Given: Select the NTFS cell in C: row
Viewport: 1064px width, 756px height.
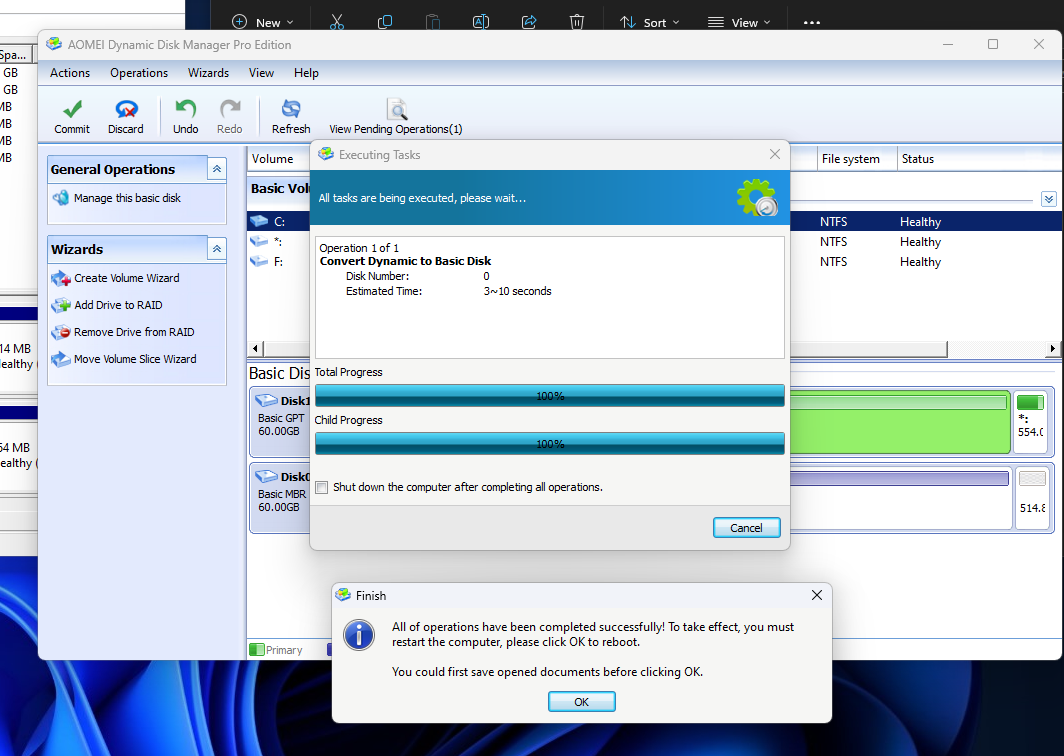Looking at the screenshot, I should (833, 222).
